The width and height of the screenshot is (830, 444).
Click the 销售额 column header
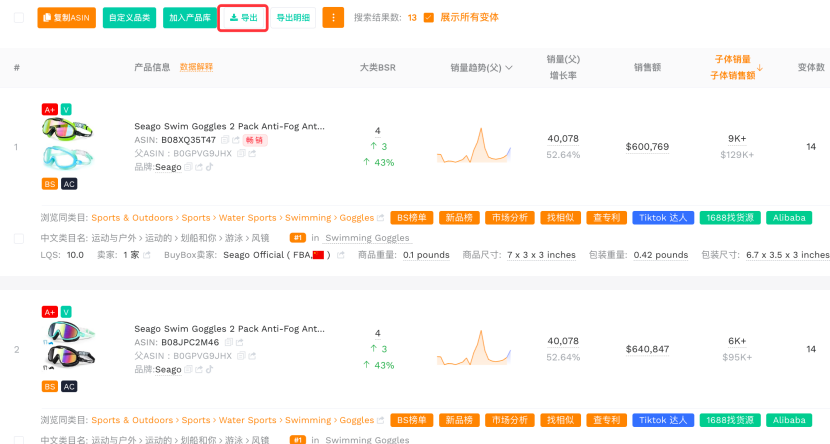pyautogui.click(x=647, y=67)
